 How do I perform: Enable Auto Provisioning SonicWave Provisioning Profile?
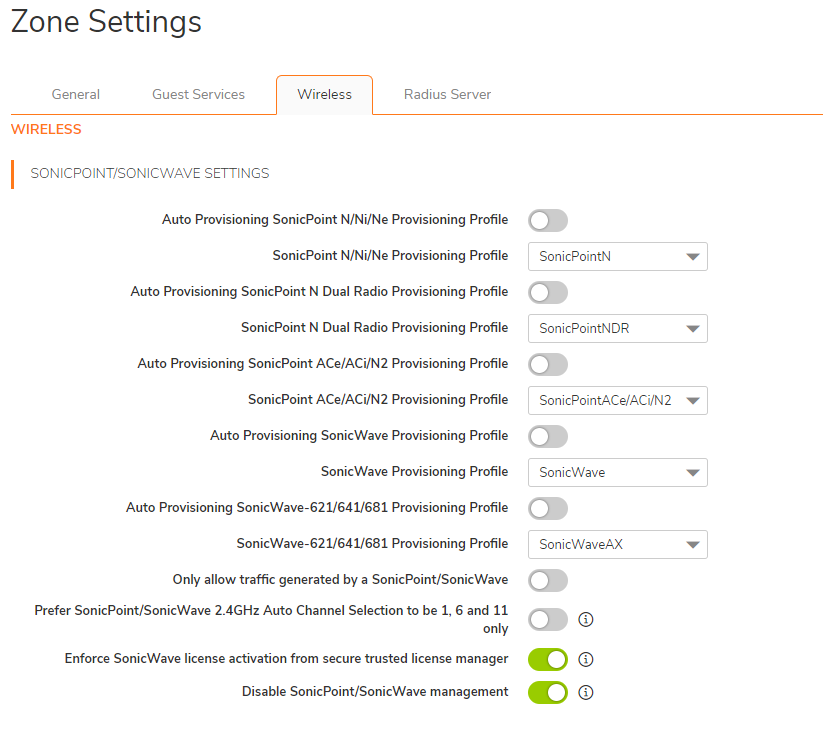548,436
